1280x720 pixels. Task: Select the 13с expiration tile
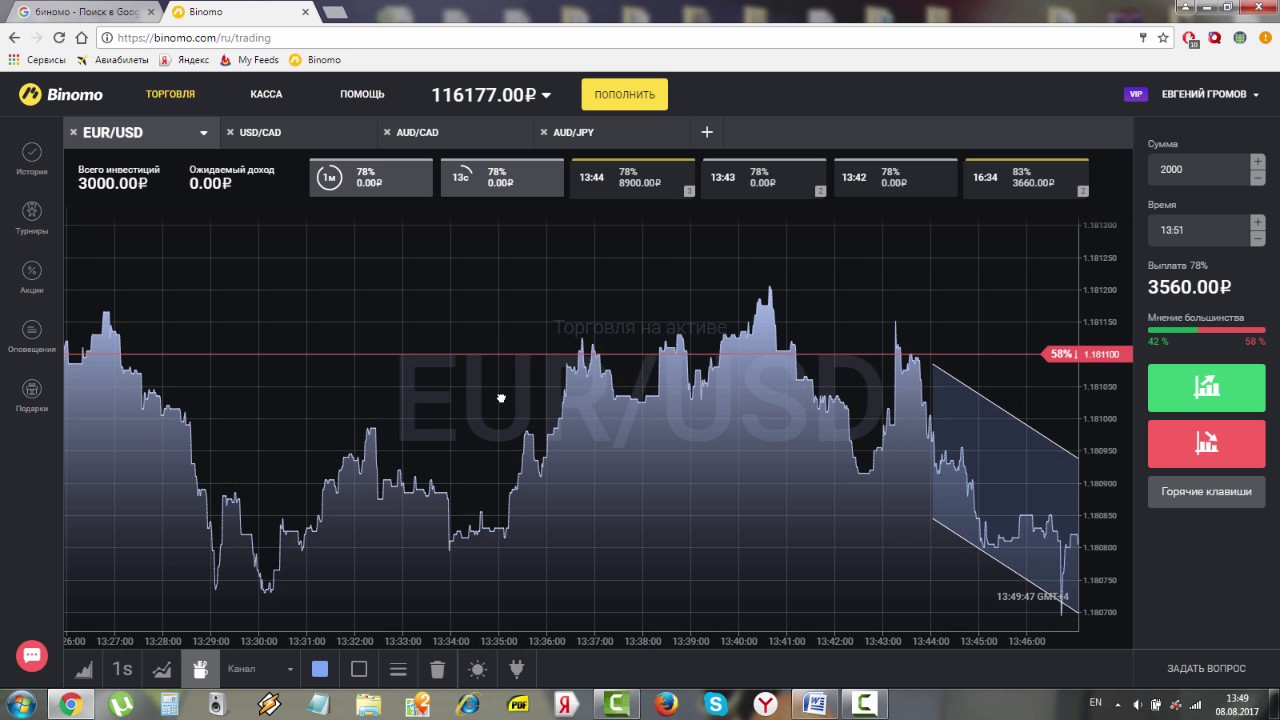[x=502, y=177]
